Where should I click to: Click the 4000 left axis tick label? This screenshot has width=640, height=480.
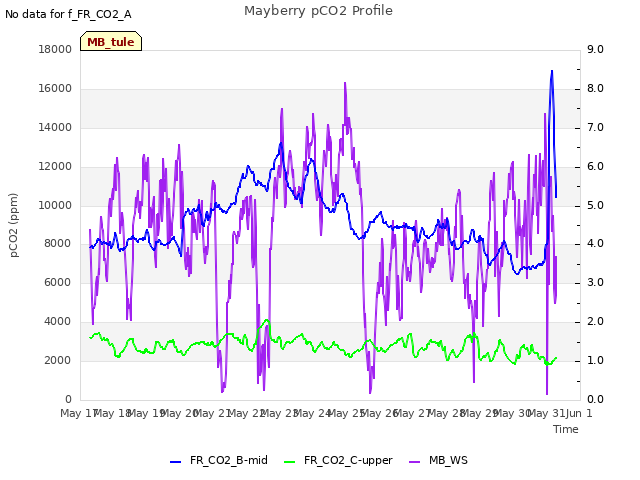click(x=58, y=322)
